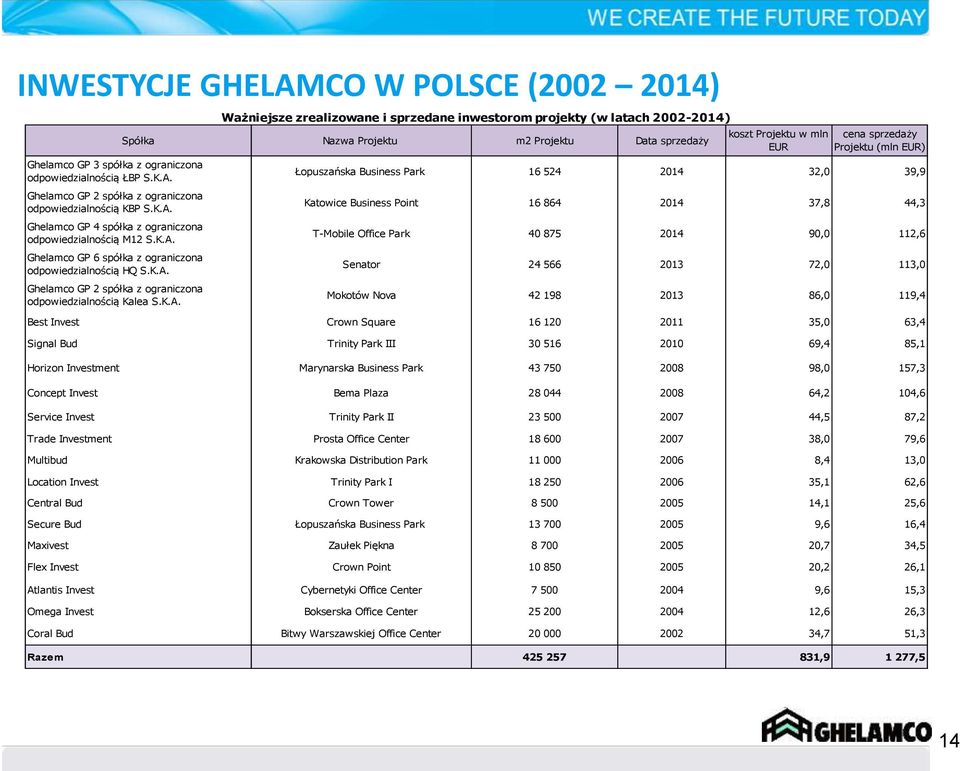Click 'Zaułek Piękna' project name

[361, 546]
